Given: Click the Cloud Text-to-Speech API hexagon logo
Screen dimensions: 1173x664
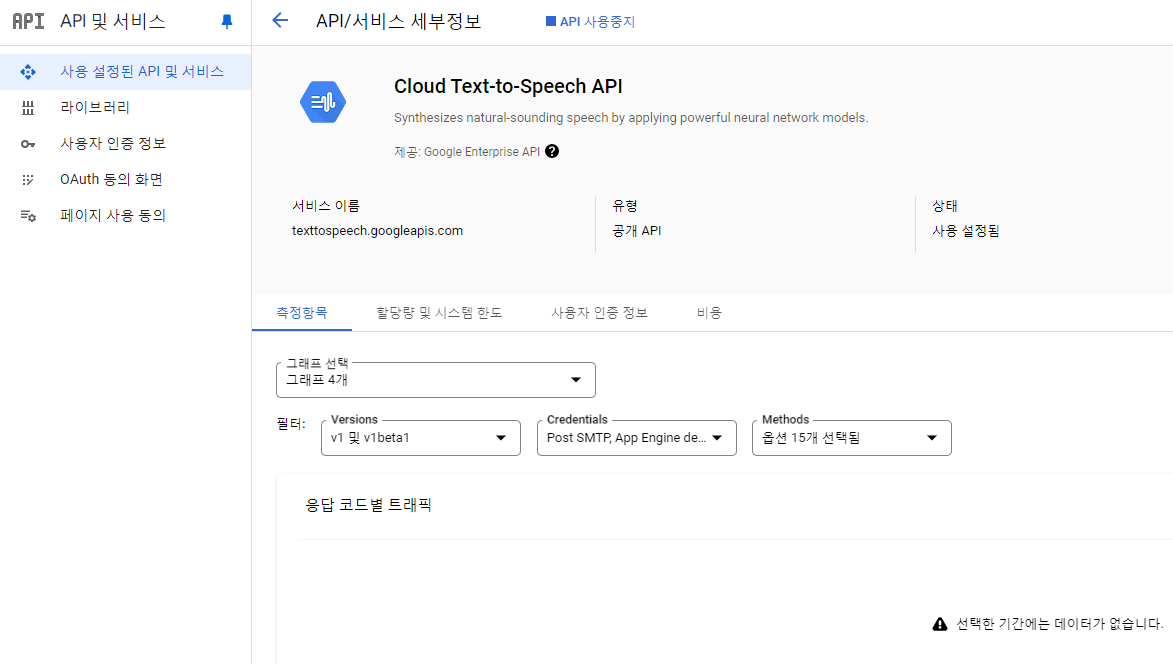Looking at the screenshot, I should coord(323,101).
